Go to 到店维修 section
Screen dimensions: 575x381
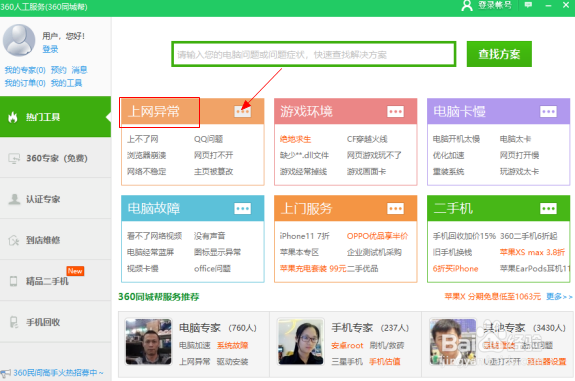pyautogui.click(x=55, y=240)
